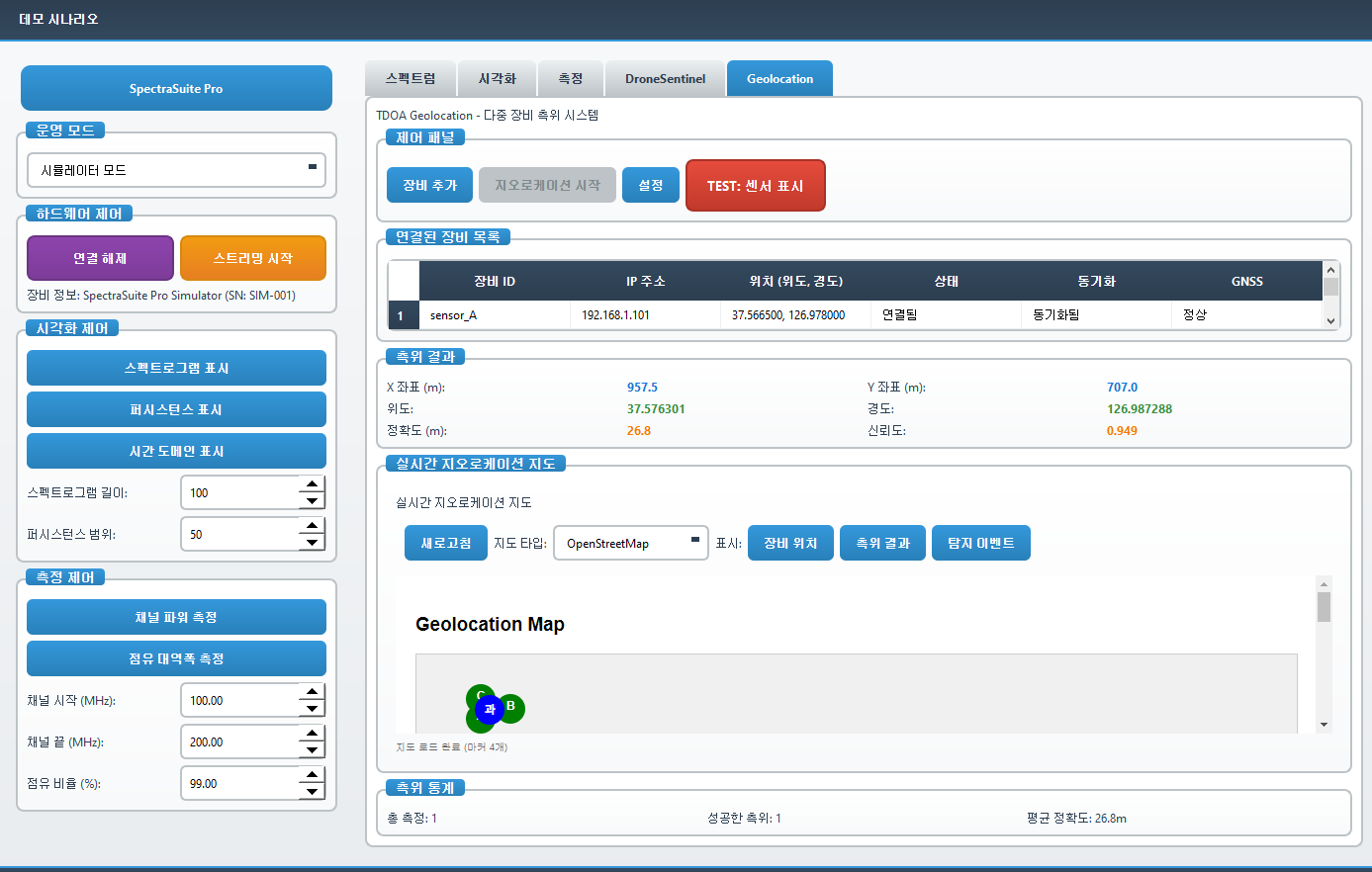
Task: Decrease 채널 끝 frequency with down arrow
Action: click(312, 750)
